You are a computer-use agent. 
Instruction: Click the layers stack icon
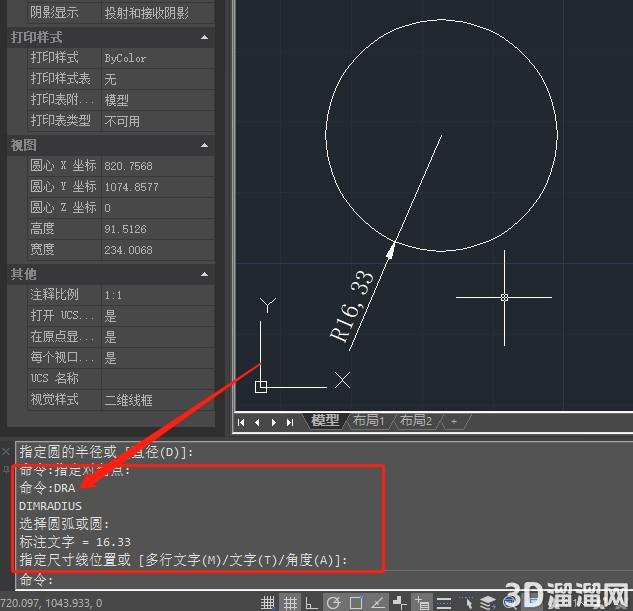click(x=488, y=603)
